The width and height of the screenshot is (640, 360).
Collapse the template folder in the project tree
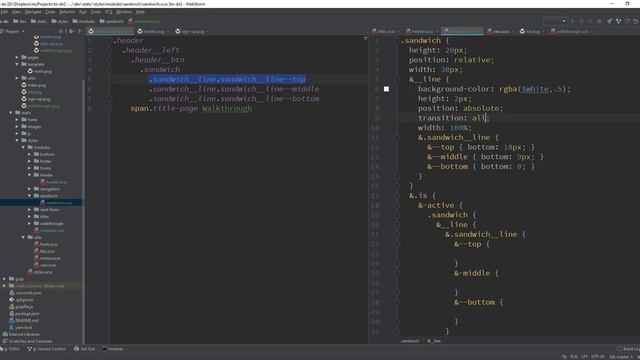pyautogui.click(x=17, y=64)
